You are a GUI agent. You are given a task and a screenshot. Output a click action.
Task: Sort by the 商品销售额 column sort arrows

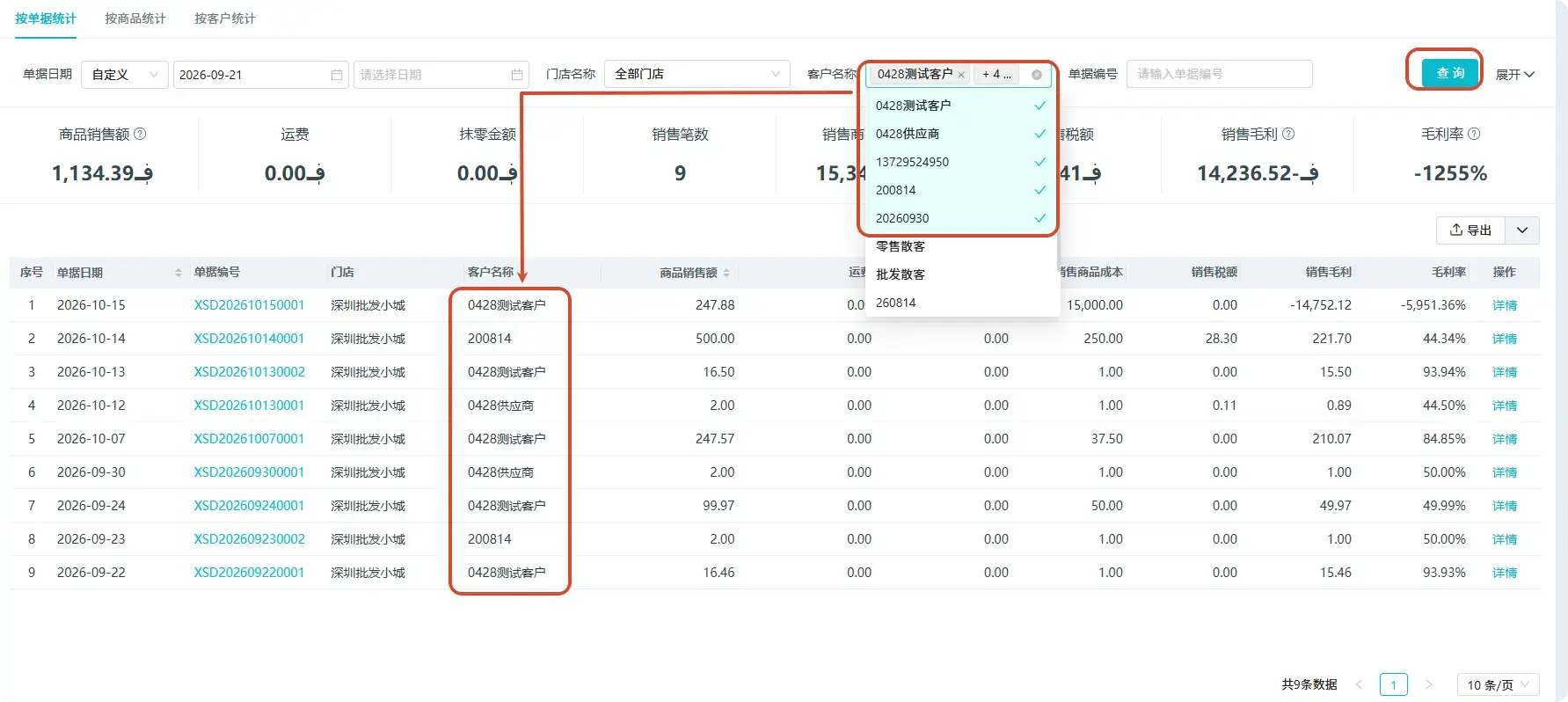(x=726, y=273)
